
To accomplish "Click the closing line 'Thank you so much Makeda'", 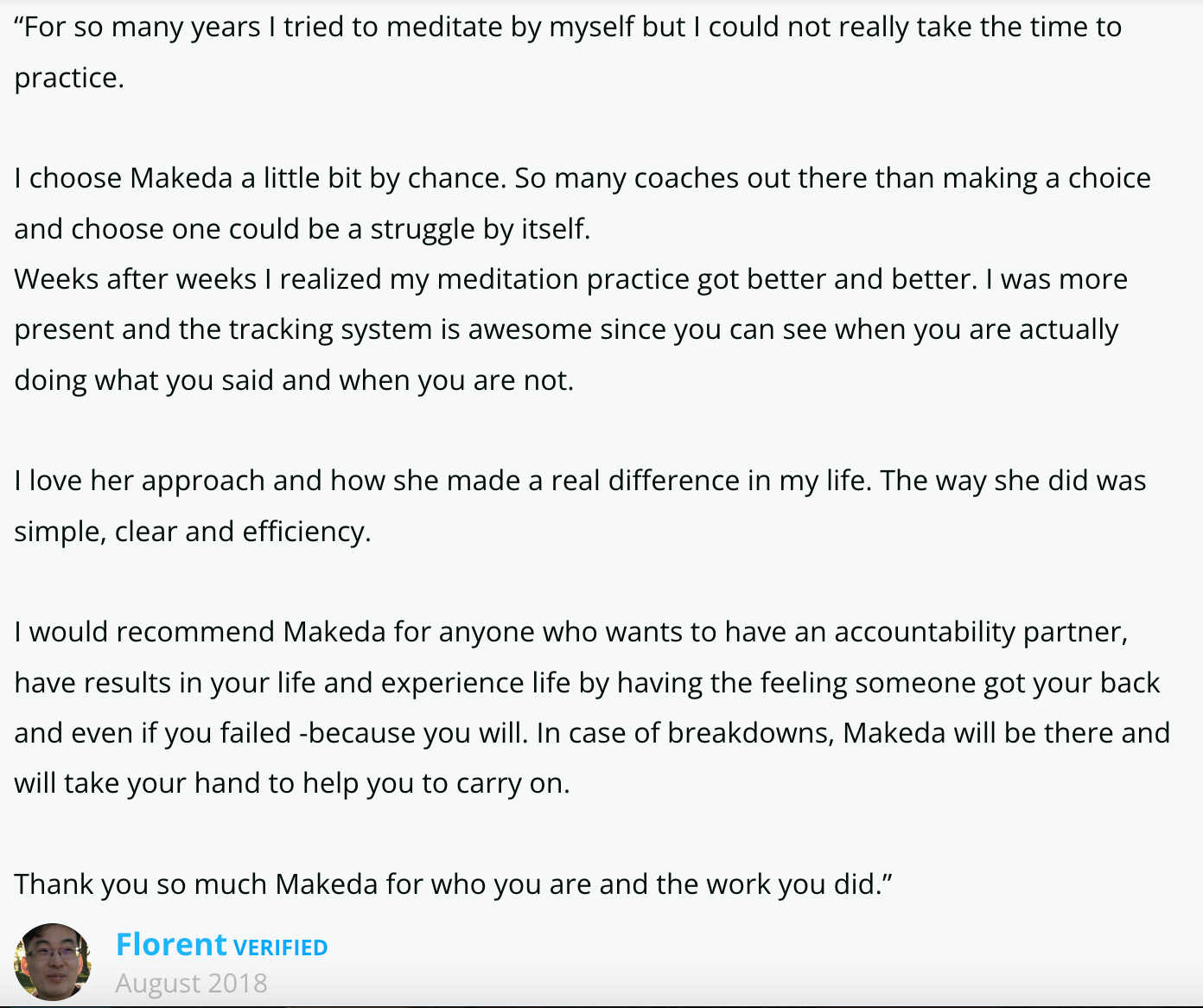I will pos(453,884).
